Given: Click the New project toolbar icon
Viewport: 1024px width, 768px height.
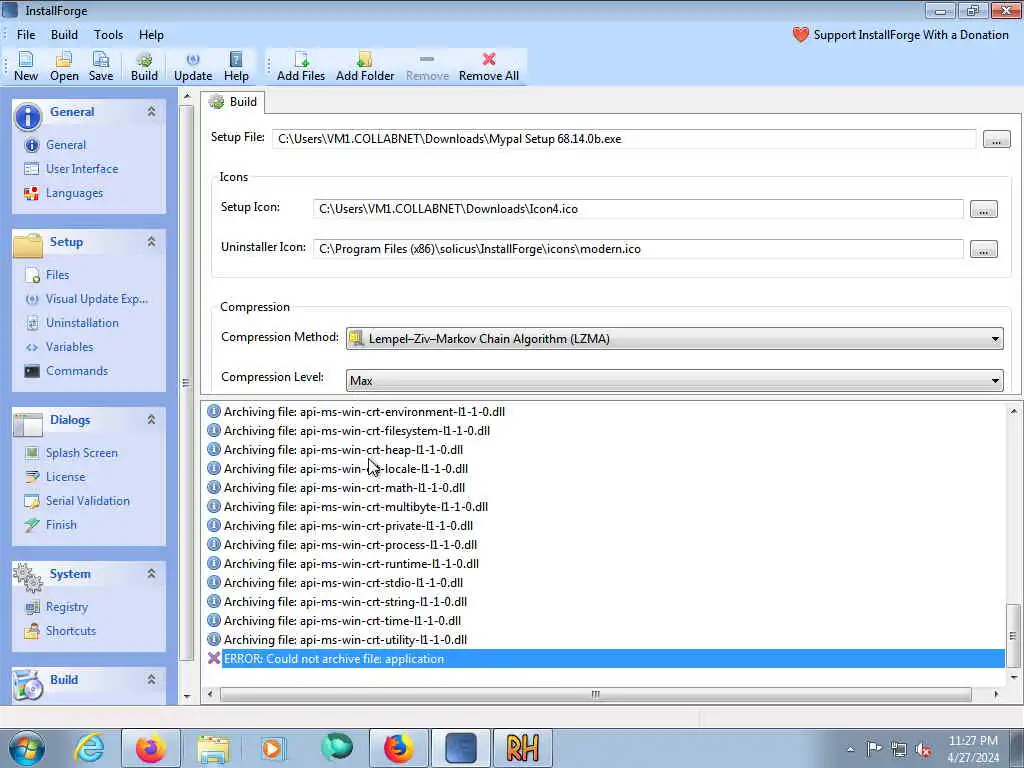Looking at the screenshot, I should coord(26,67).
